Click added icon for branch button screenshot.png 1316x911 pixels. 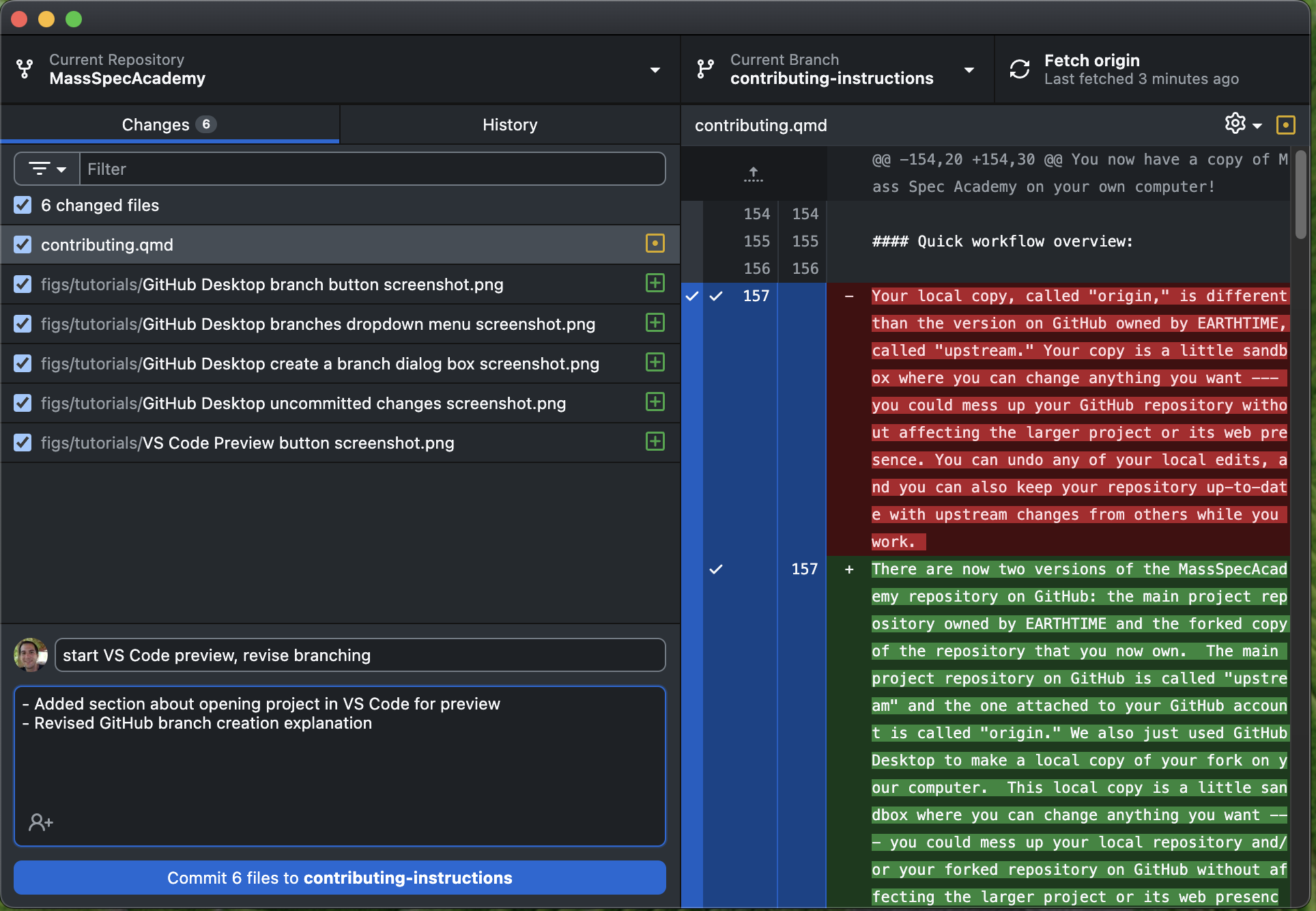pos(655,283)
